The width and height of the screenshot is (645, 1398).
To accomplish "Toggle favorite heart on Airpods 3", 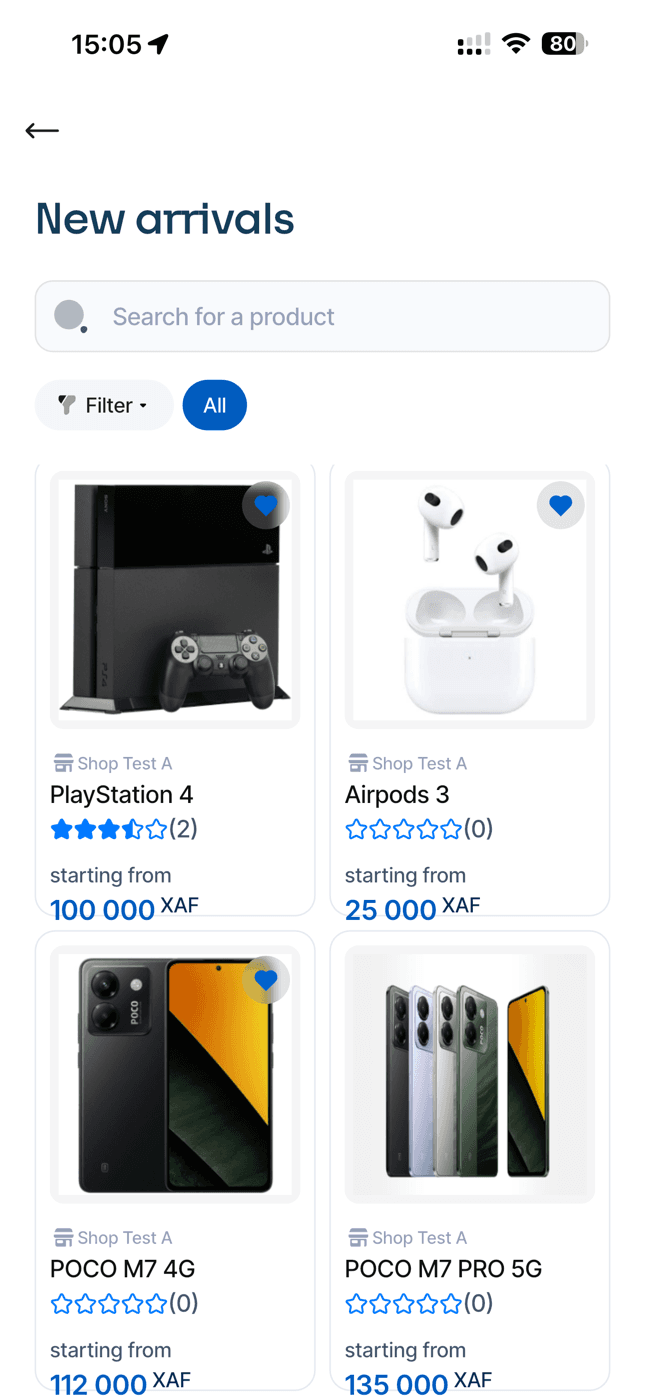I will tap(561, 506).
